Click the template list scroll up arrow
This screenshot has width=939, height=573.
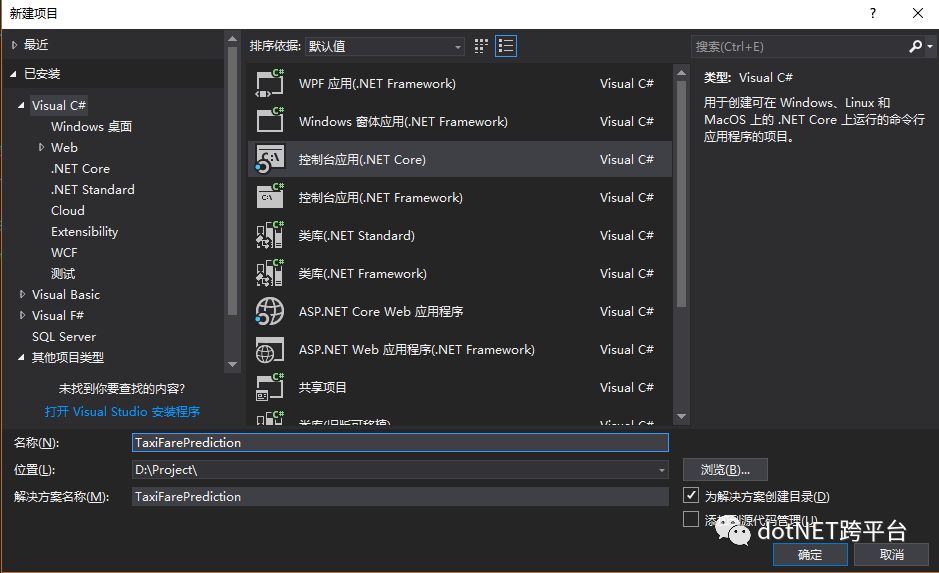[681, 72]
